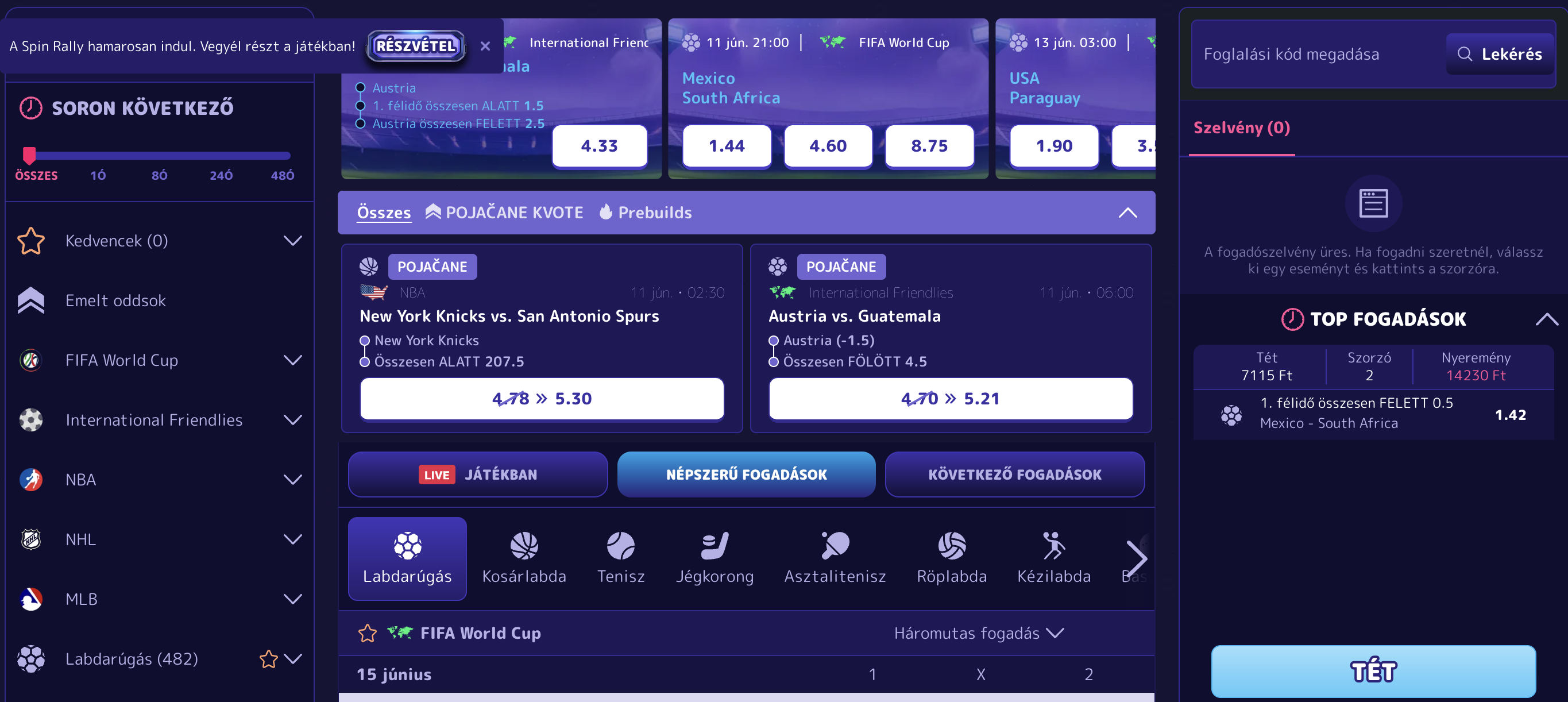The height and width of the screenshot is (702, 1568).
Task: Open the LIVE Játékban tab
Action: (x=478, y=475)
